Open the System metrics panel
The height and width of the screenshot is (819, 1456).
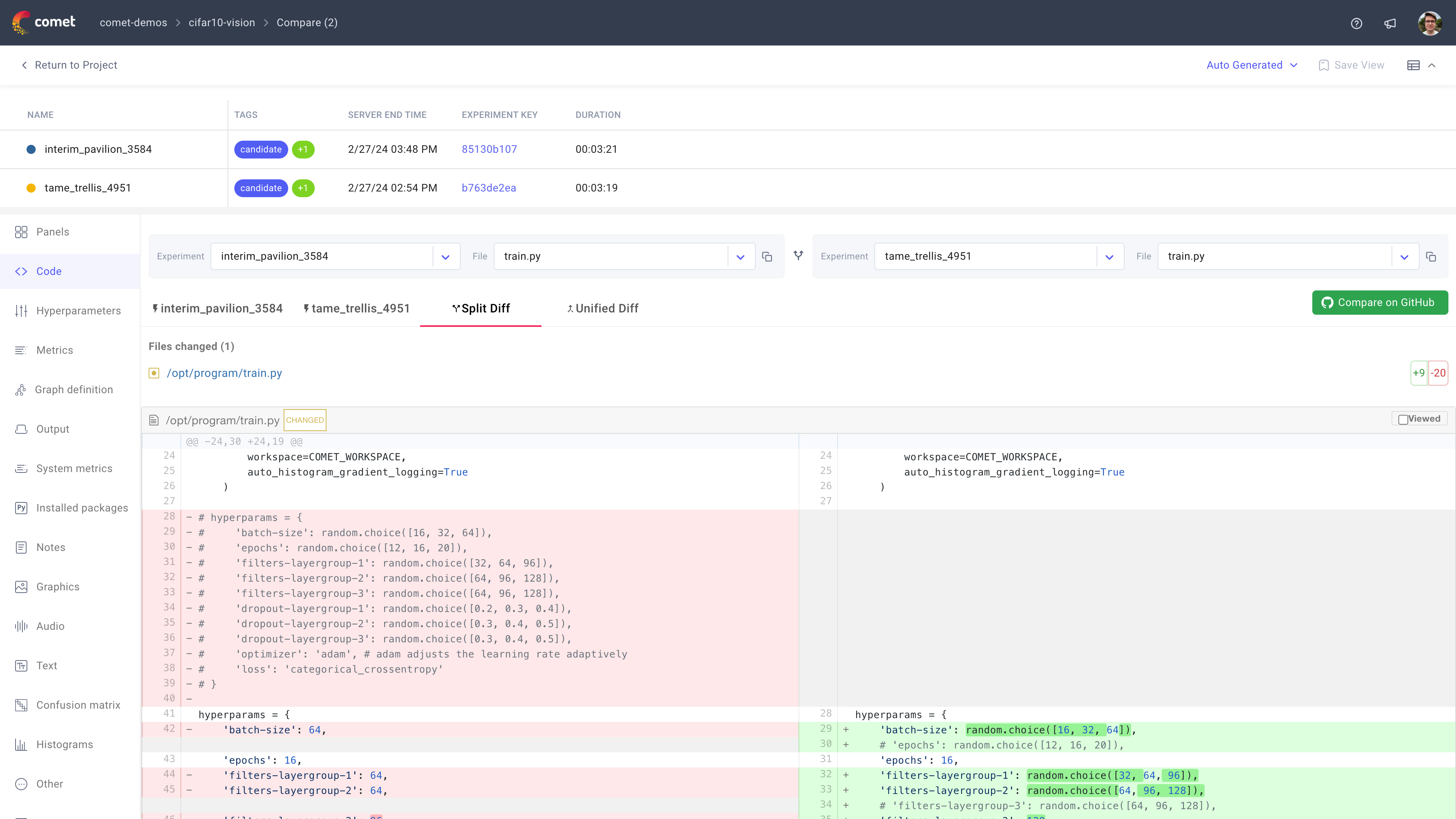pyautogui.click(x=74, y=468)
